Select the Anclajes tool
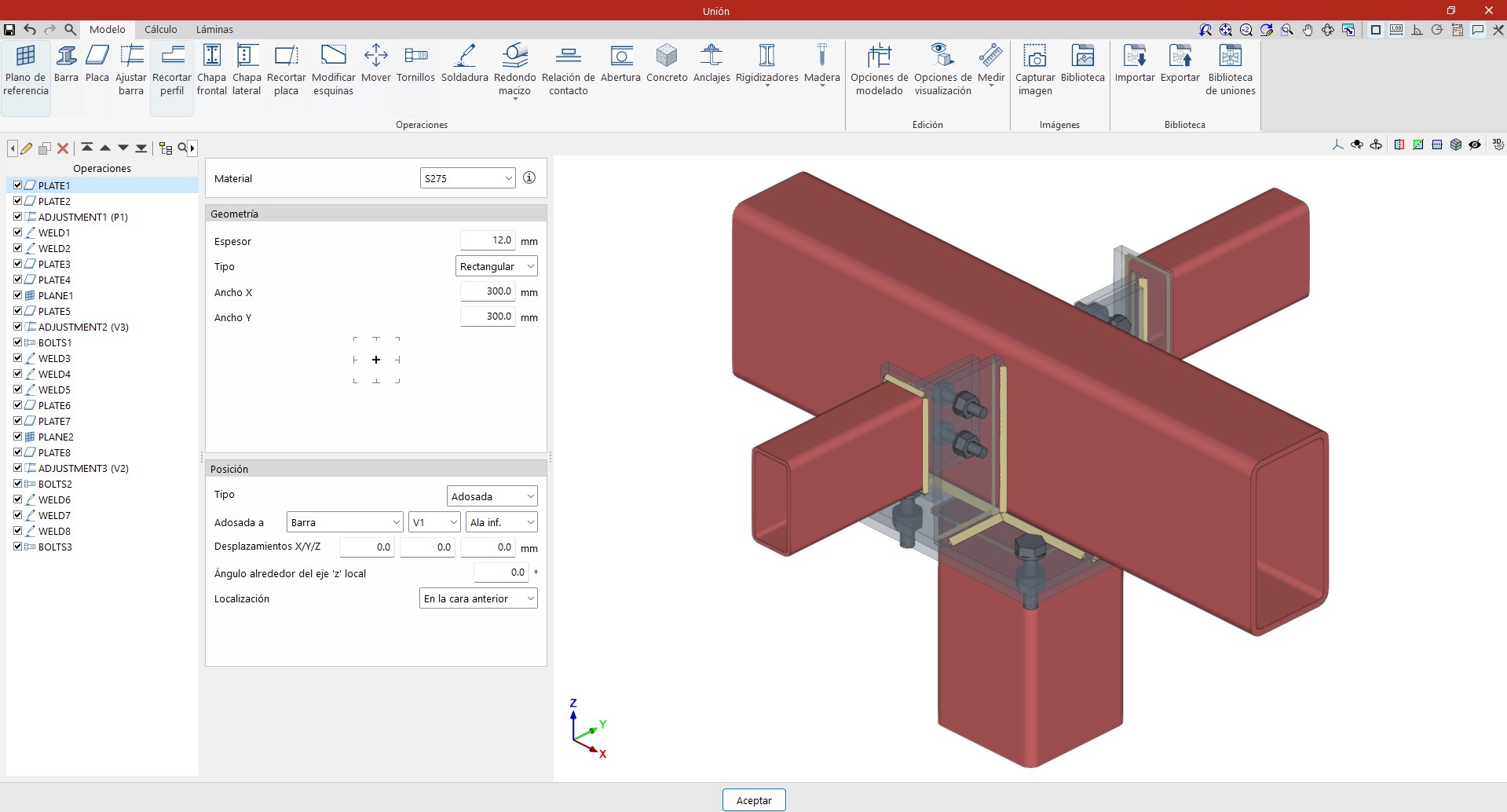The height and width of the screenshot is (812, 1507). tap(711, 64)
